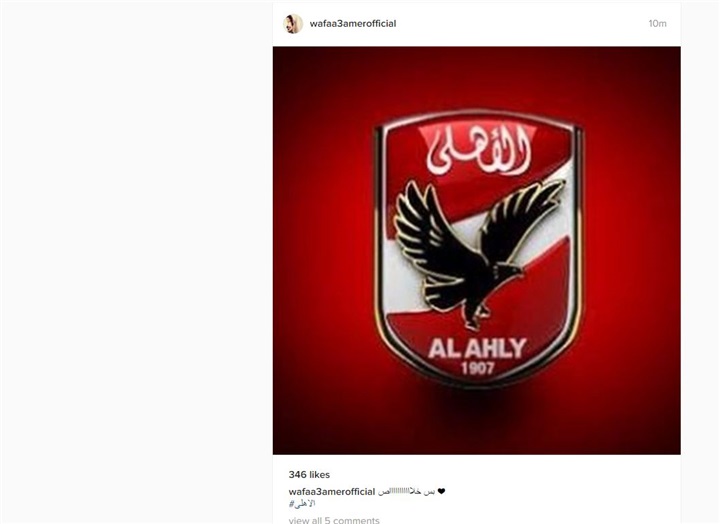Click the 1907 year on the crest

(x=478, y=368)
